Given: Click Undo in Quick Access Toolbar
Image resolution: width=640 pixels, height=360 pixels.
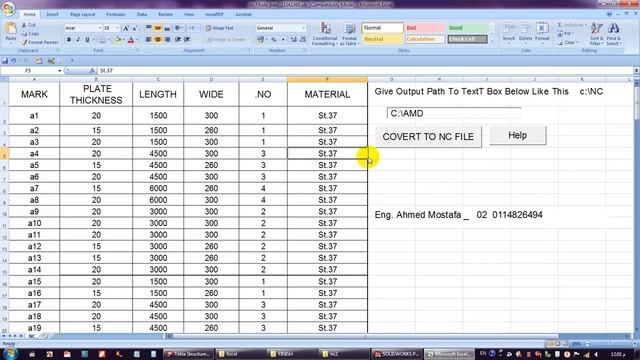Looking at the screenshot, I should point(13,61).
